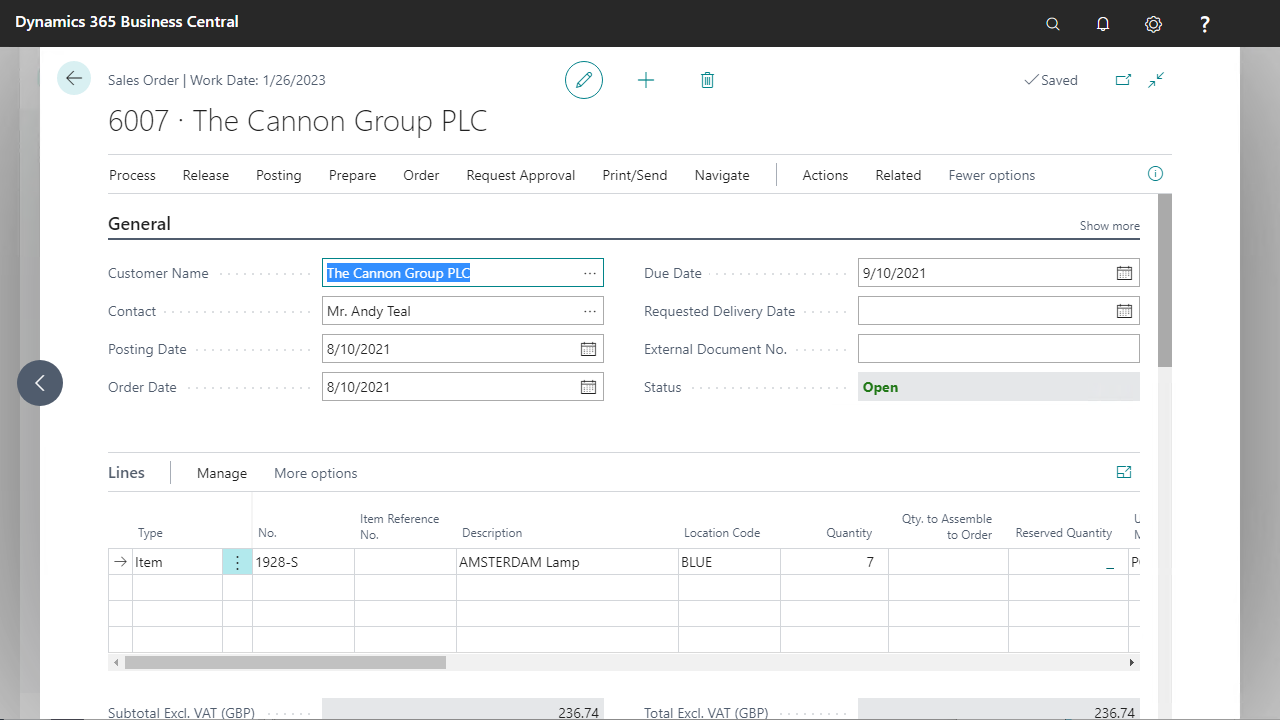The width and height of the screenshot is (1280, 720).
Task: Go to previous record with left chevron
Action: [x=40, y=383]
